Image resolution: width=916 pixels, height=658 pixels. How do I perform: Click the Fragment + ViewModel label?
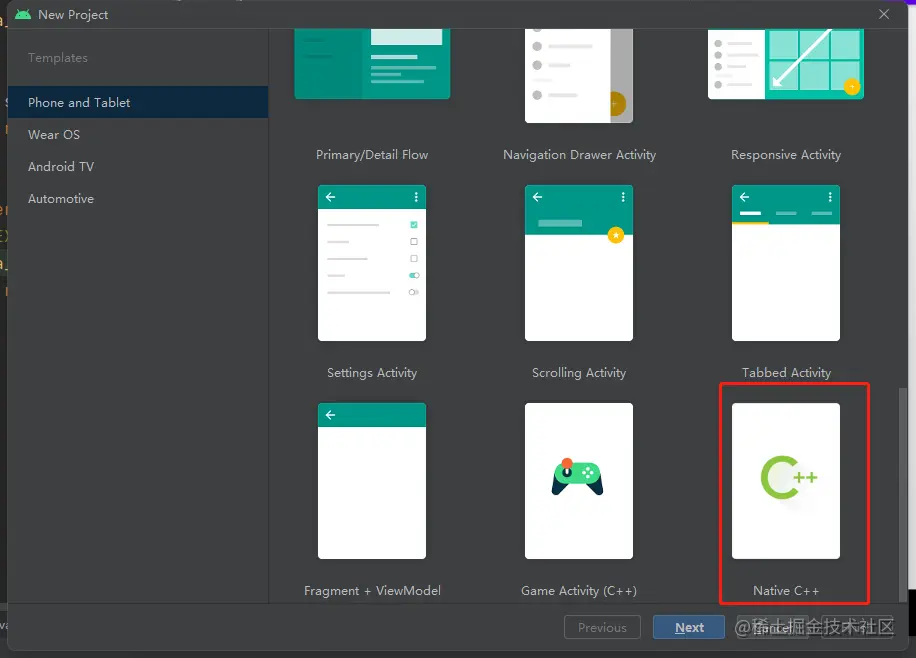click(372, 591)
